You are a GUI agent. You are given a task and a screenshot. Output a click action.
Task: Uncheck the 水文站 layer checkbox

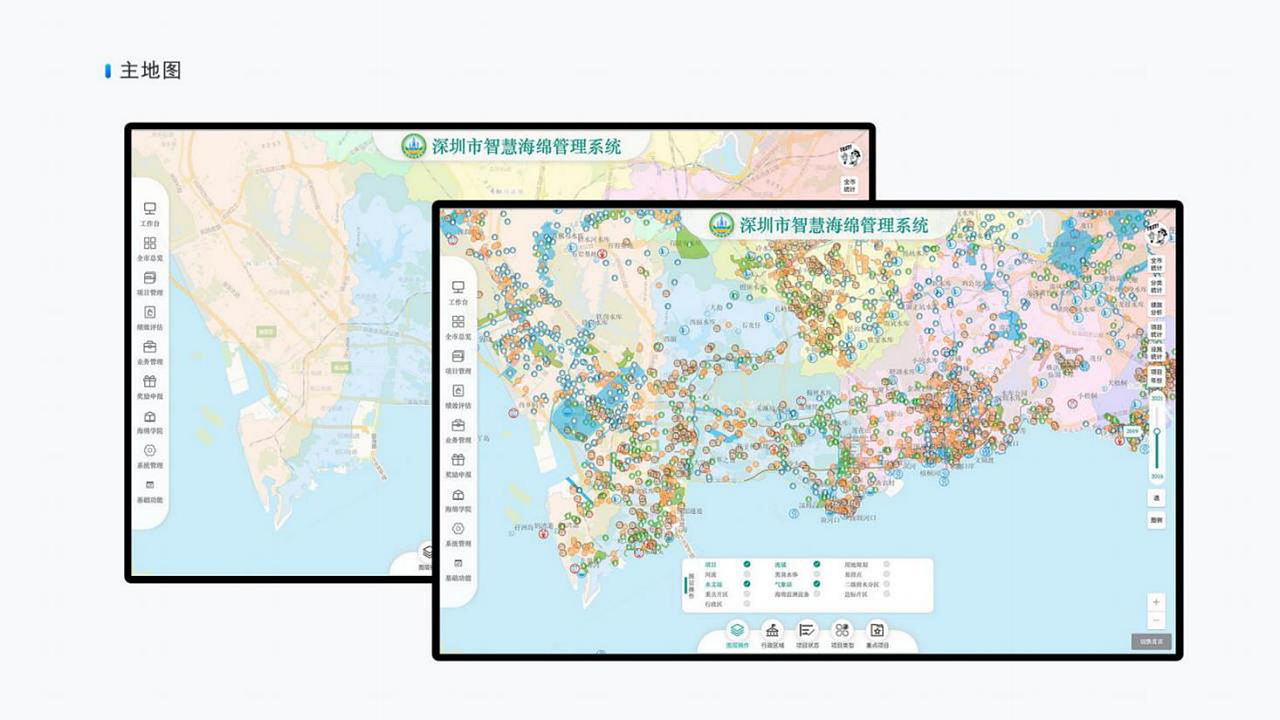click(x=747, y=584)
